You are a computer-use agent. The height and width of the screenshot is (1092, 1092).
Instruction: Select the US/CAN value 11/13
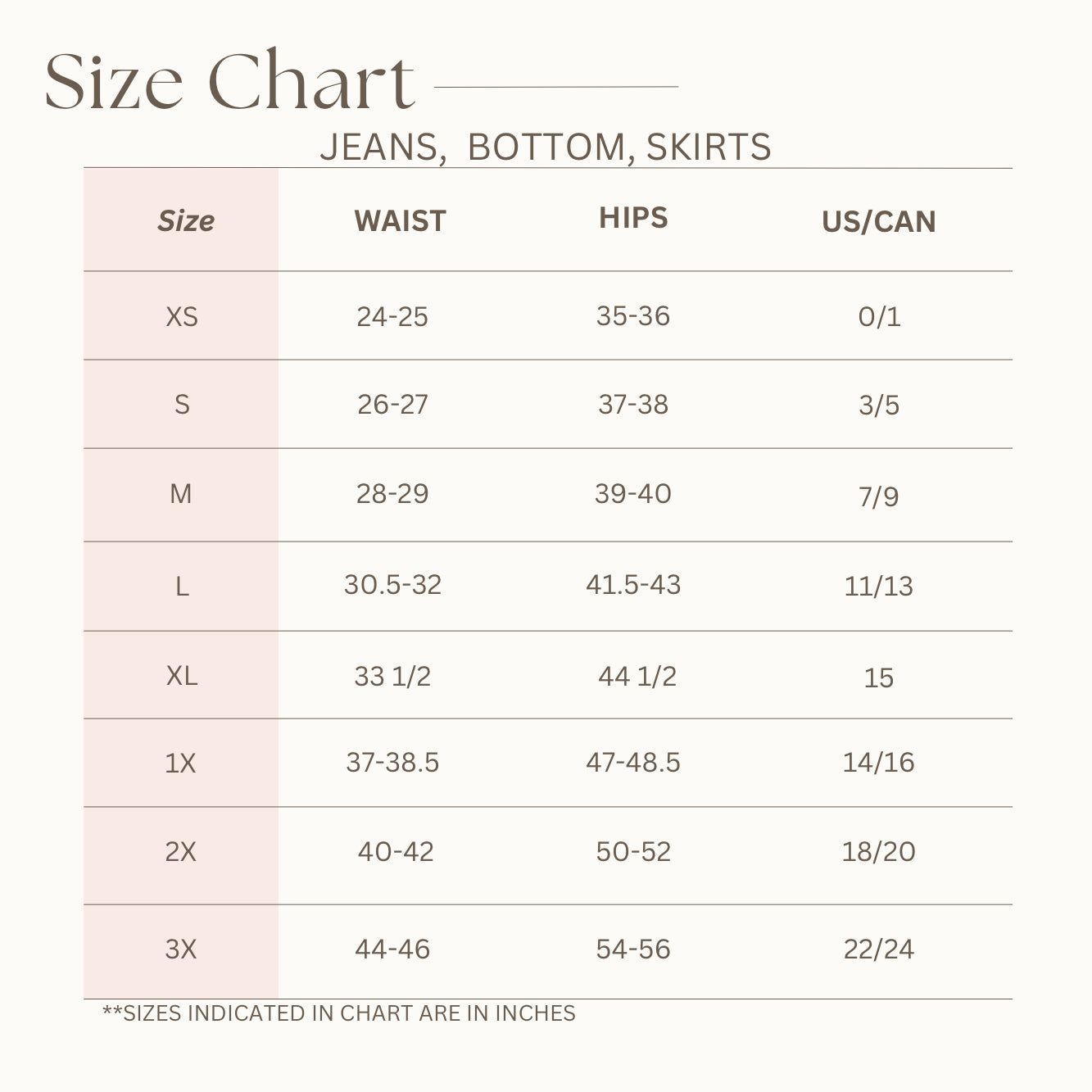[878, 587]
